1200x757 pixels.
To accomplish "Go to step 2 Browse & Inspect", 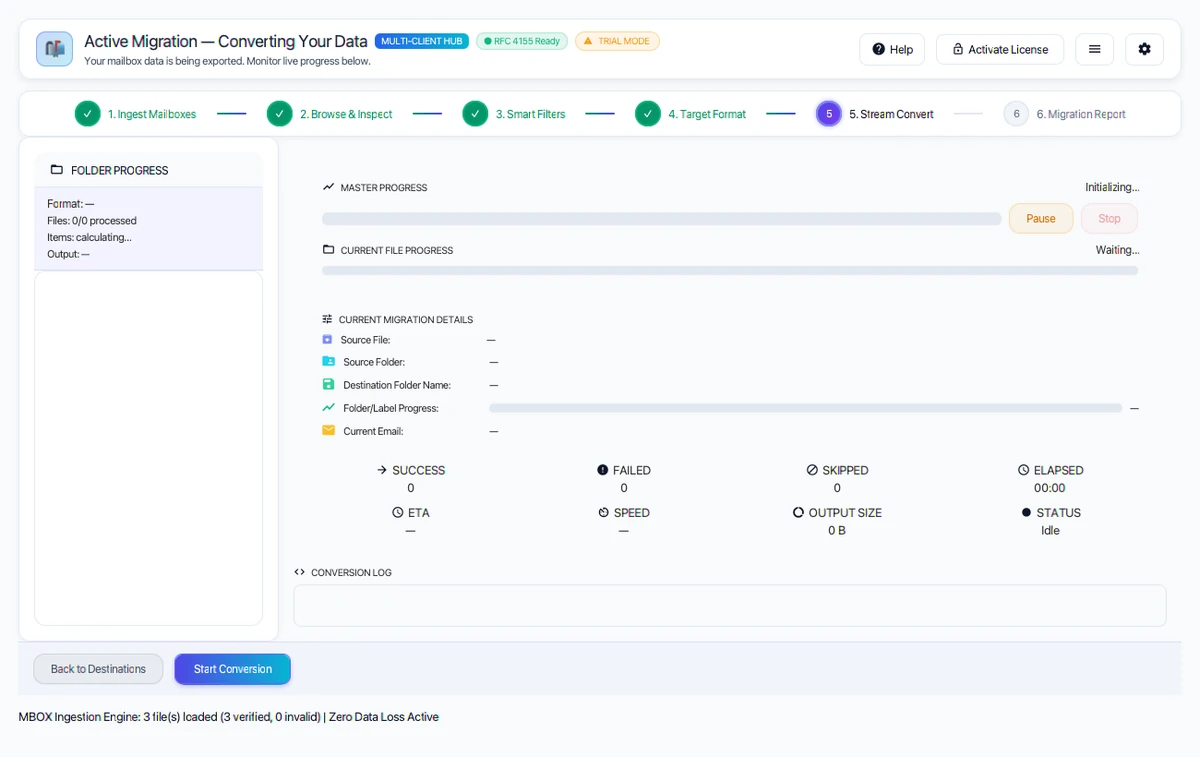I will [329, 114].
